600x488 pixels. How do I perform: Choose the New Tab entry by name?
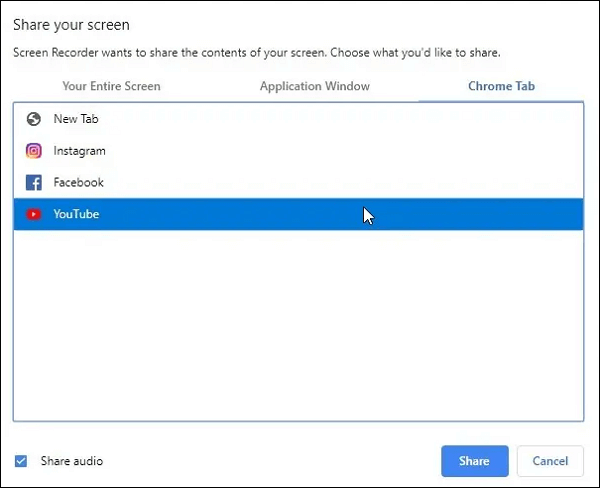[x=76, y=119]
